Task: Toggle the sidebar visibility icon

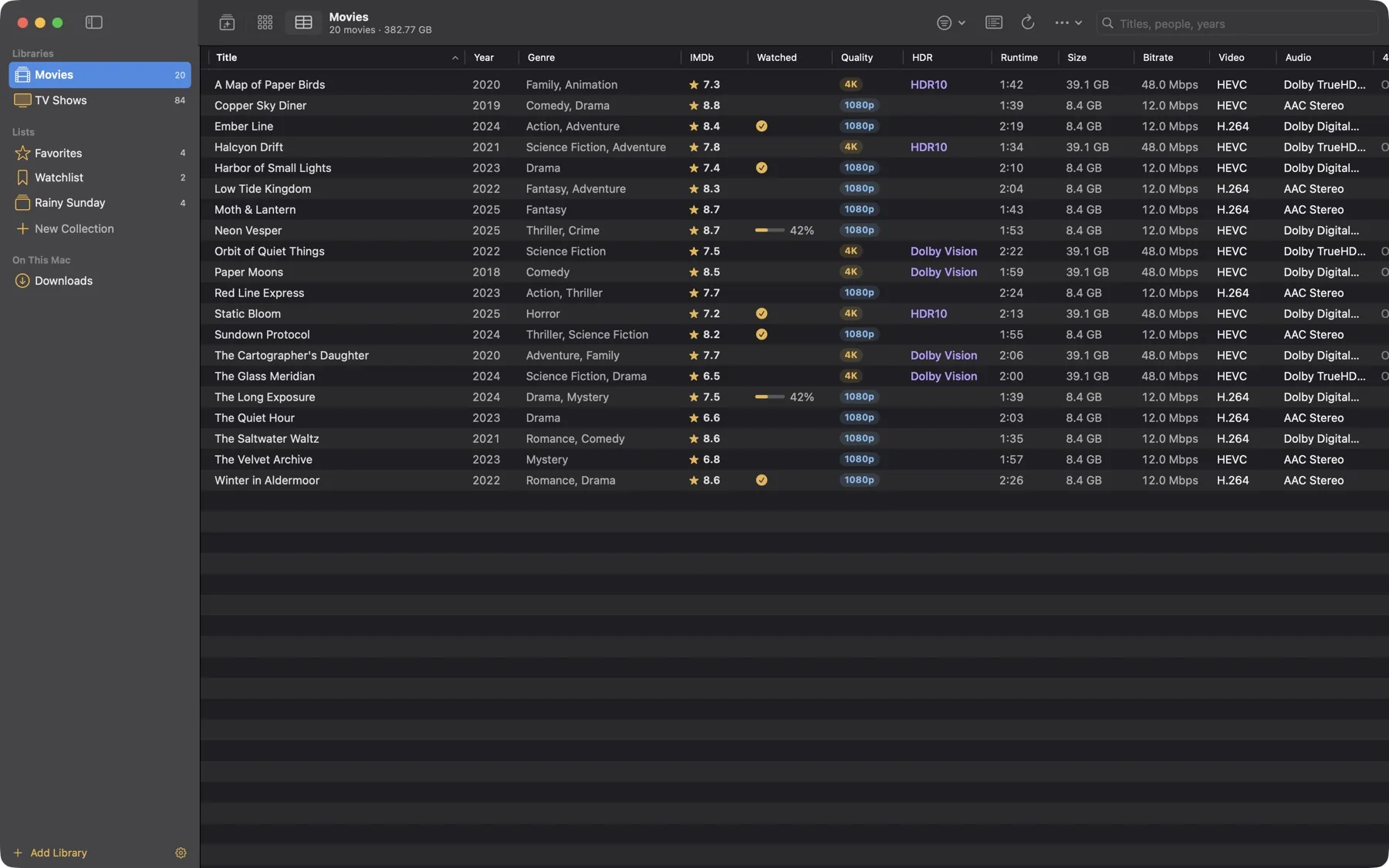Action: (94, 23)
